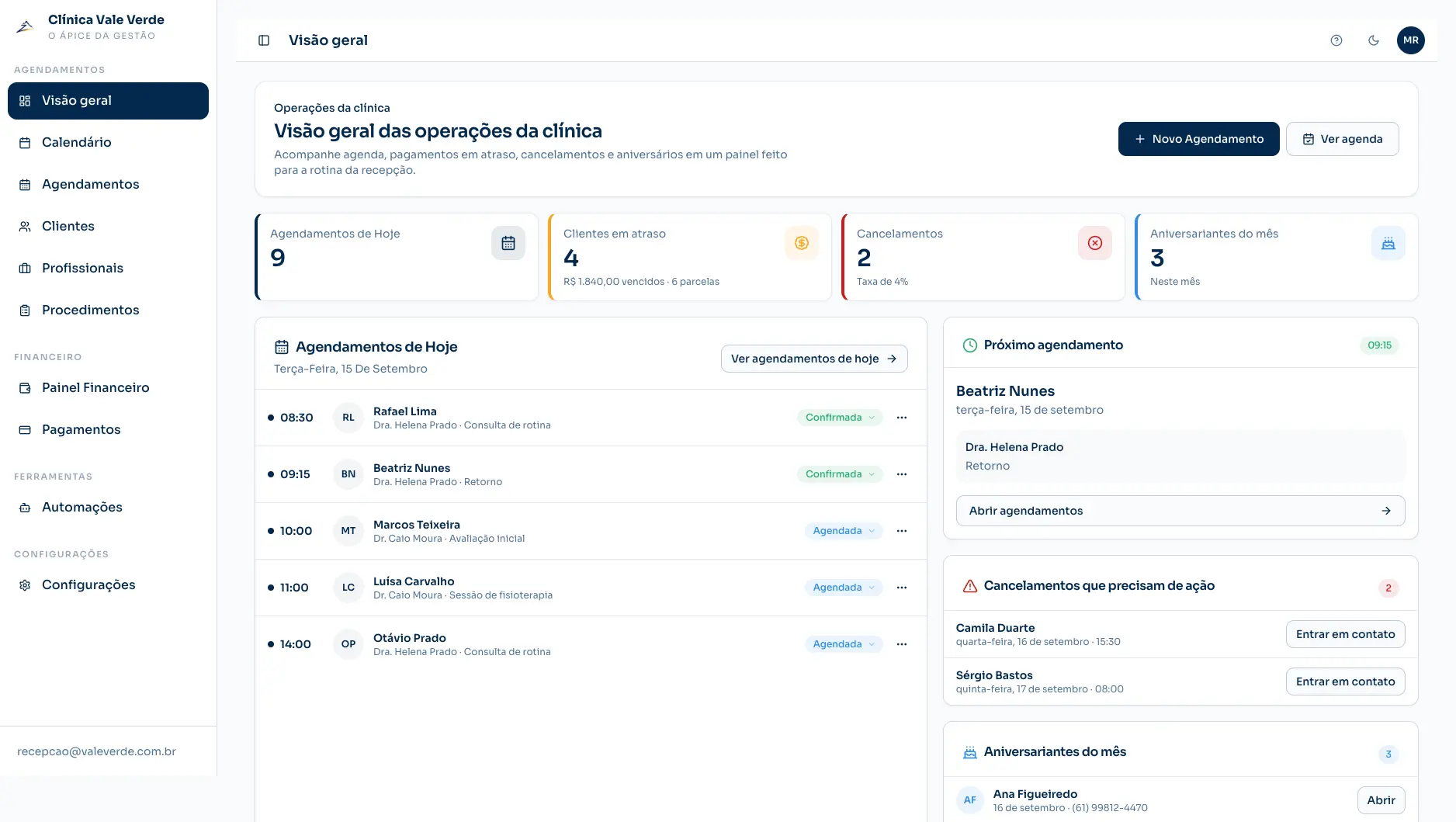Expand Agendada status dropdown for Luísa Carvalho
Image resolution: width=1456 pixels, height=822 pixels.
point(844,588)
